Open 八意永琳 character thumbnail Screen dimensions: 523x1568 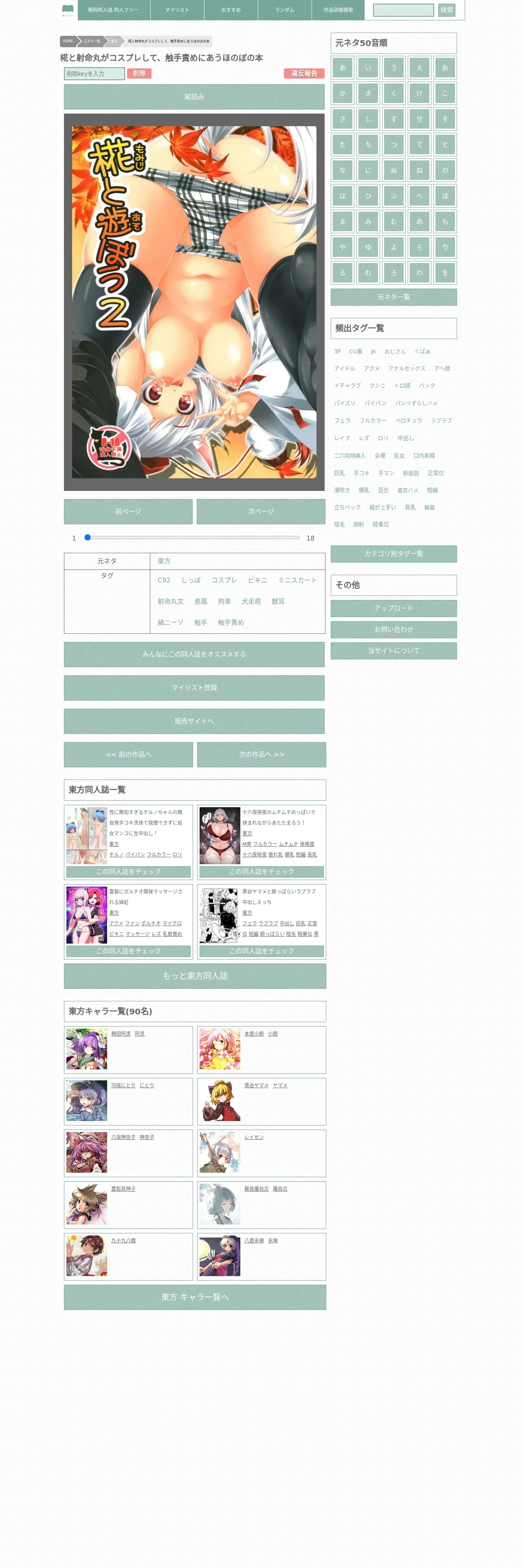[x=220, y=1256]
